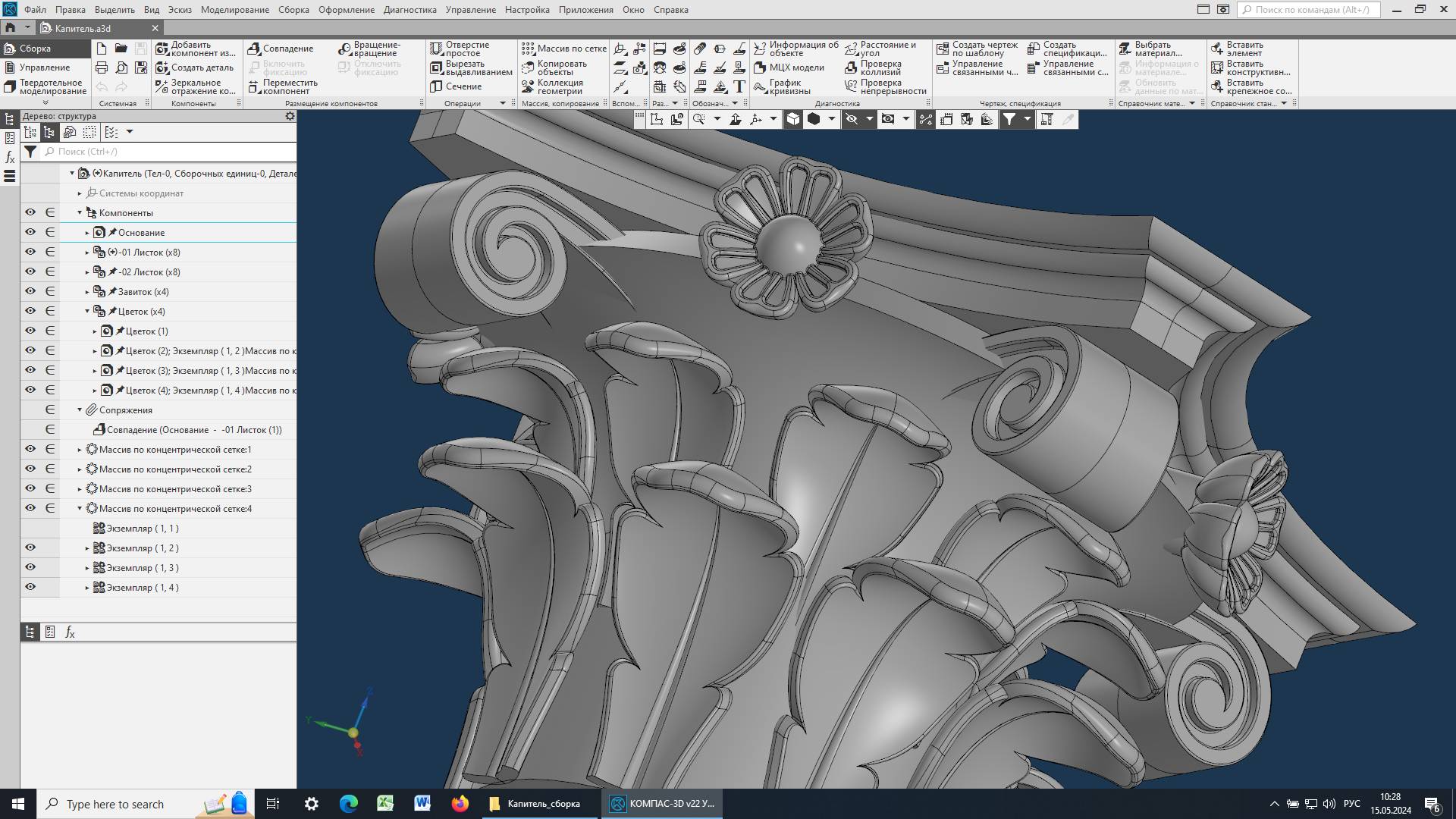This screenshot has height=819, width=1456.
Task: Click the tree search field
Action: point(167,152)
